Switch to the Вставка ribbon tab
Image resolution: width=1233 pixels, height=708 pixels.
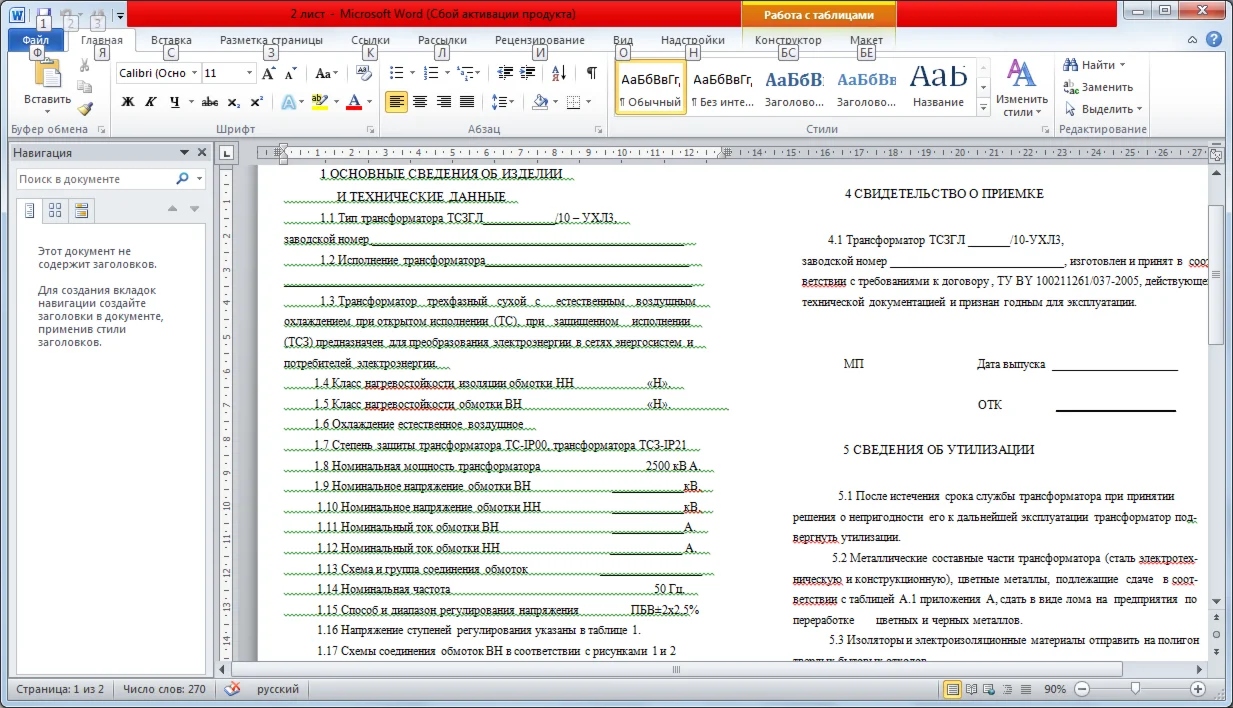[171, 40]
